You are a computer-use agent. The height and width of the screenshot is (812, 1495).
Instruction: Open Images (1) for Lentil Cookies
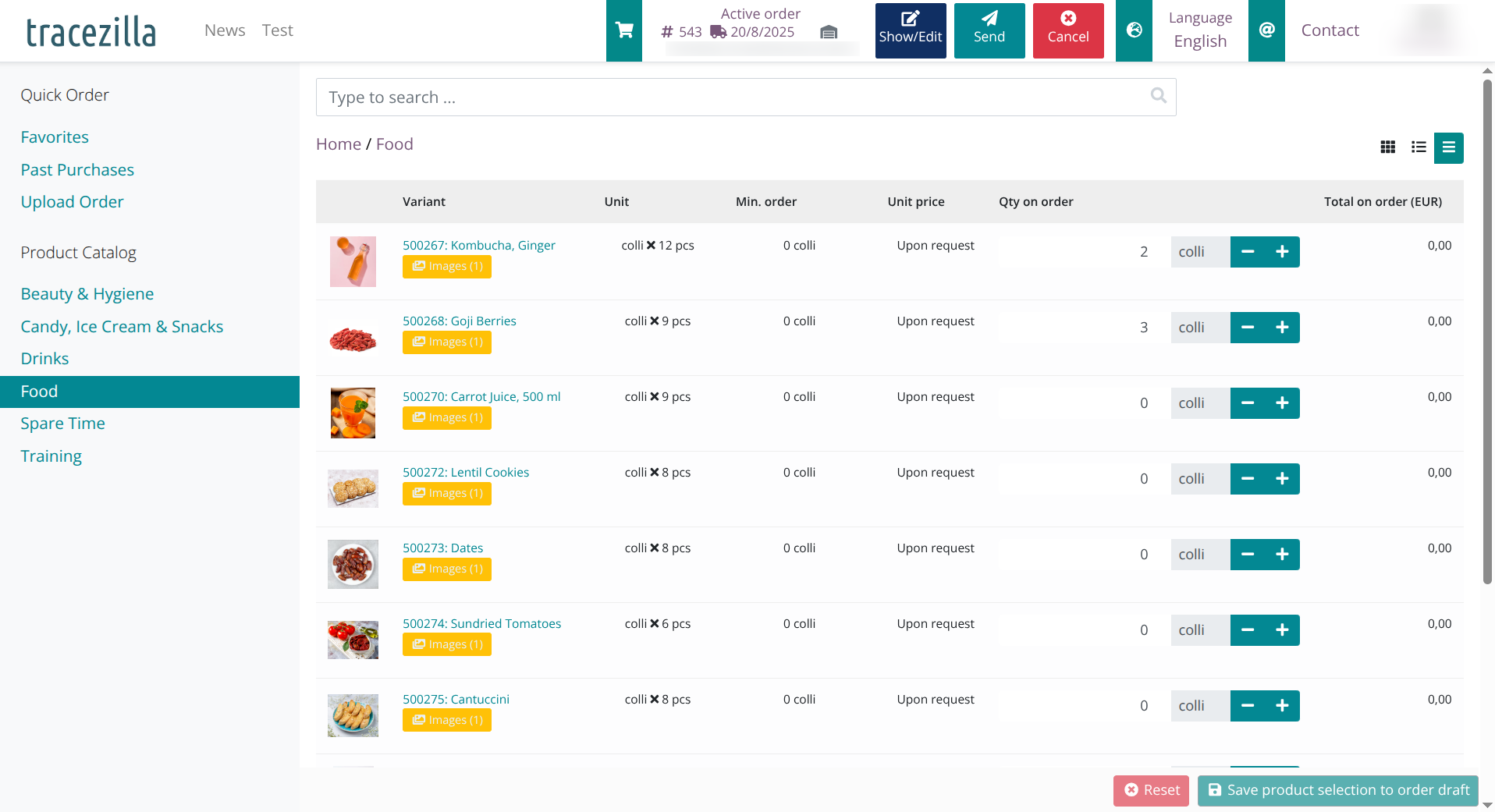[447, 494]
